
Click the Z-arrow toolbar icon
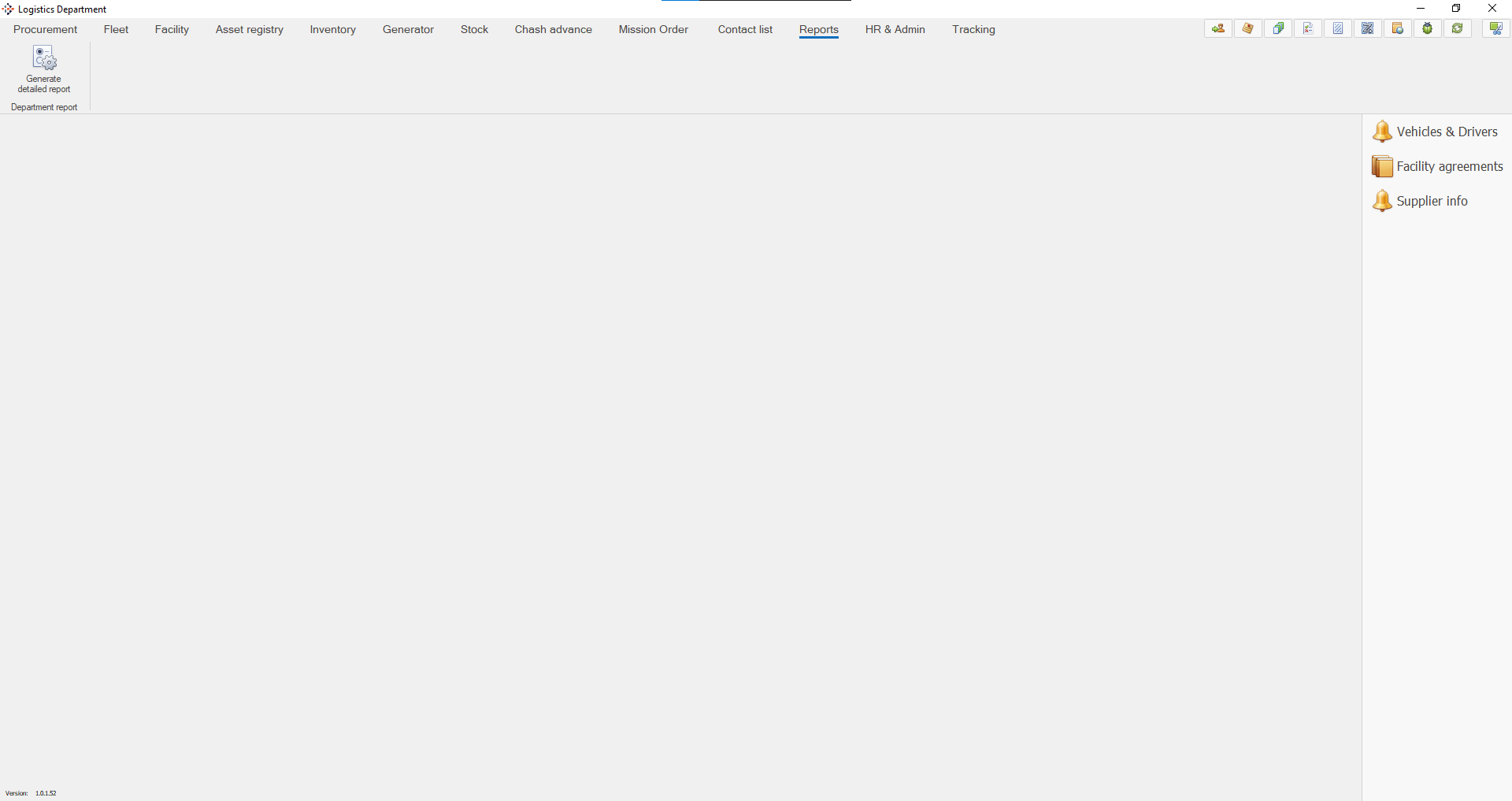[1367, 29]
